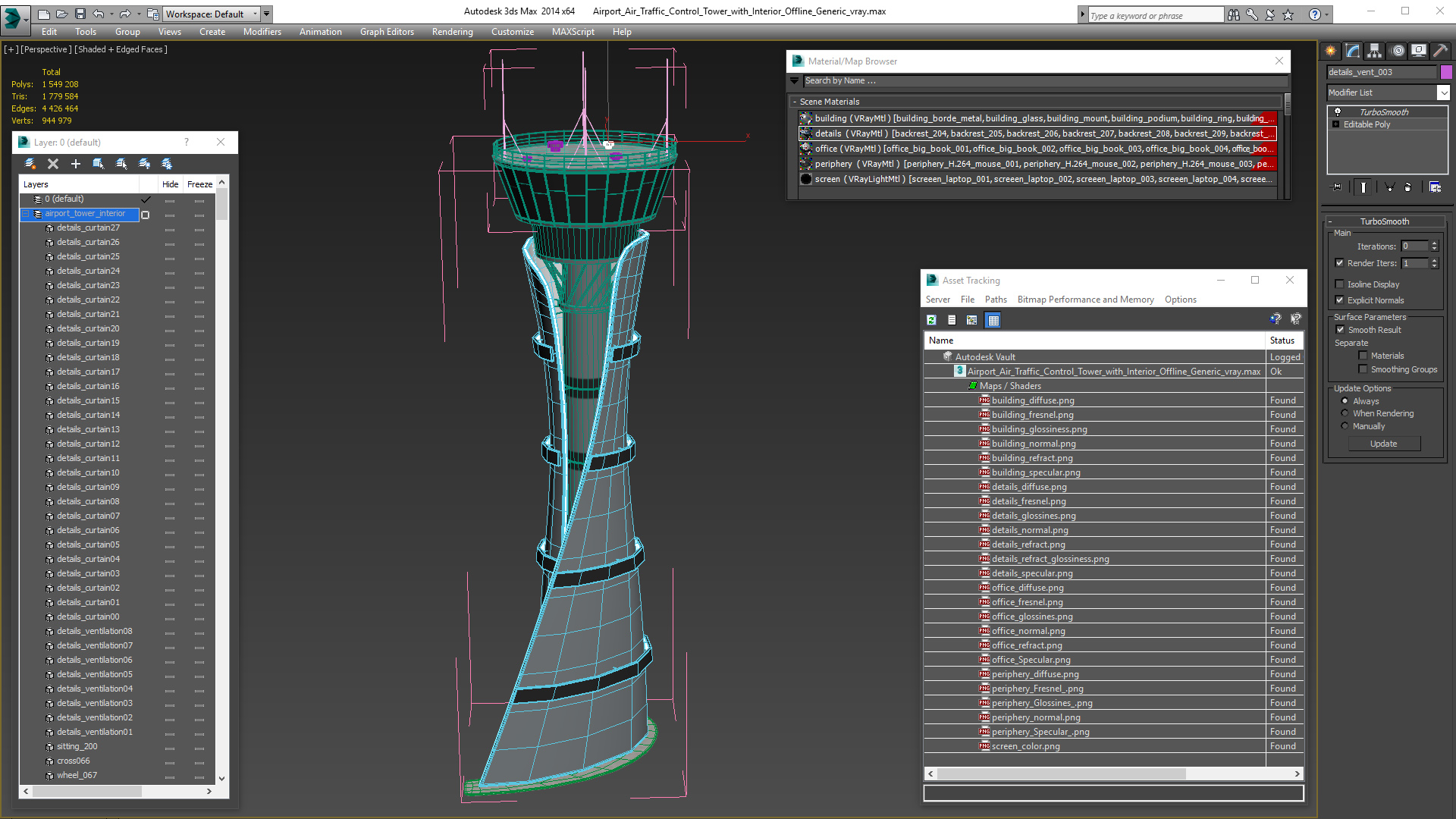Click the Redo arrow icon
This screenshot has width=1456, height=819.
[125, 14]
